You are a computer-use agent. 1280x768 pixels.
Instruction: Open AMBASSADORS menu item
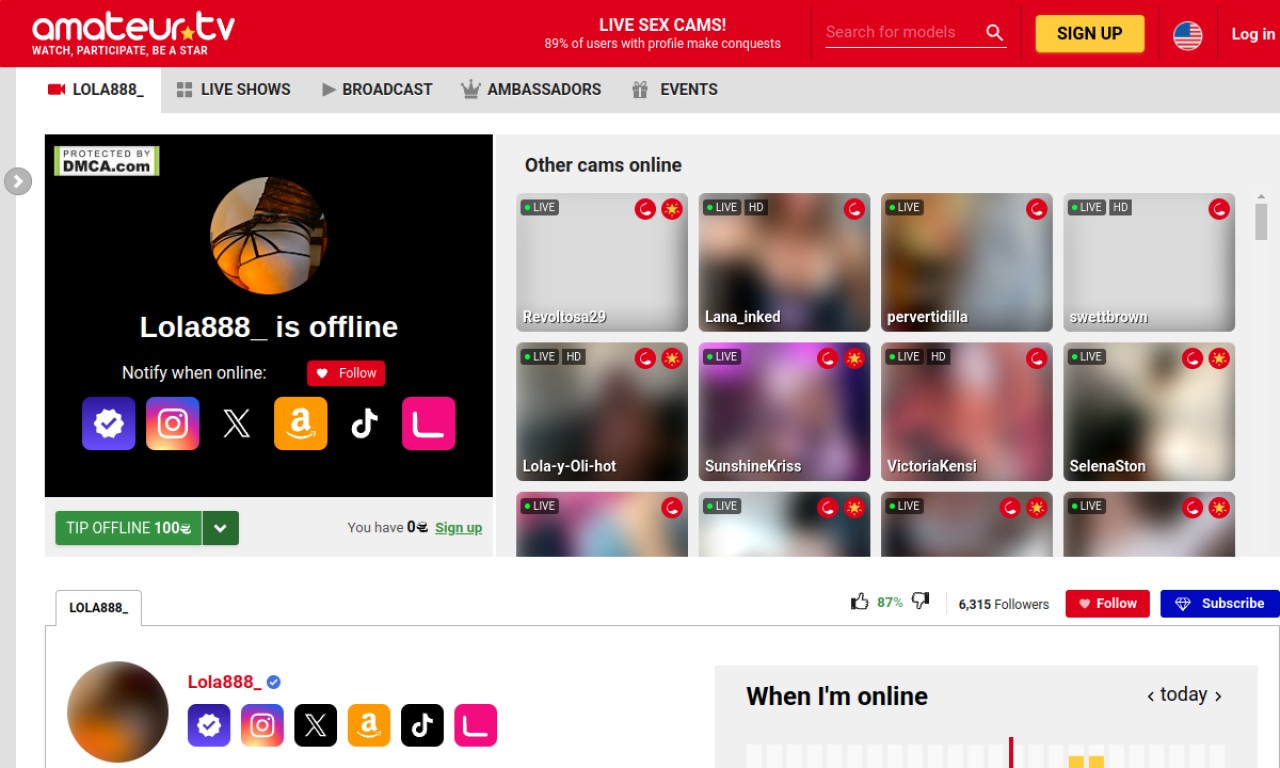[531, 89]
